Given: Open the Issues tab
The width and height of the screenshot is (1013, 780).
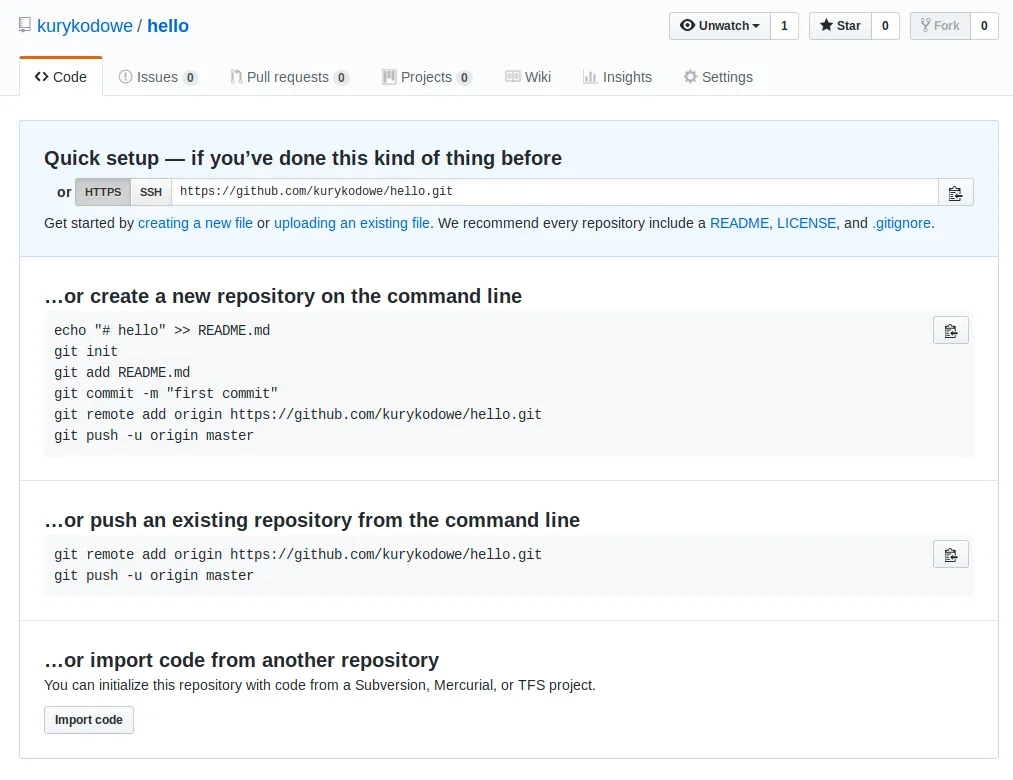Looking at the screenshot, I should coord(158,77).
